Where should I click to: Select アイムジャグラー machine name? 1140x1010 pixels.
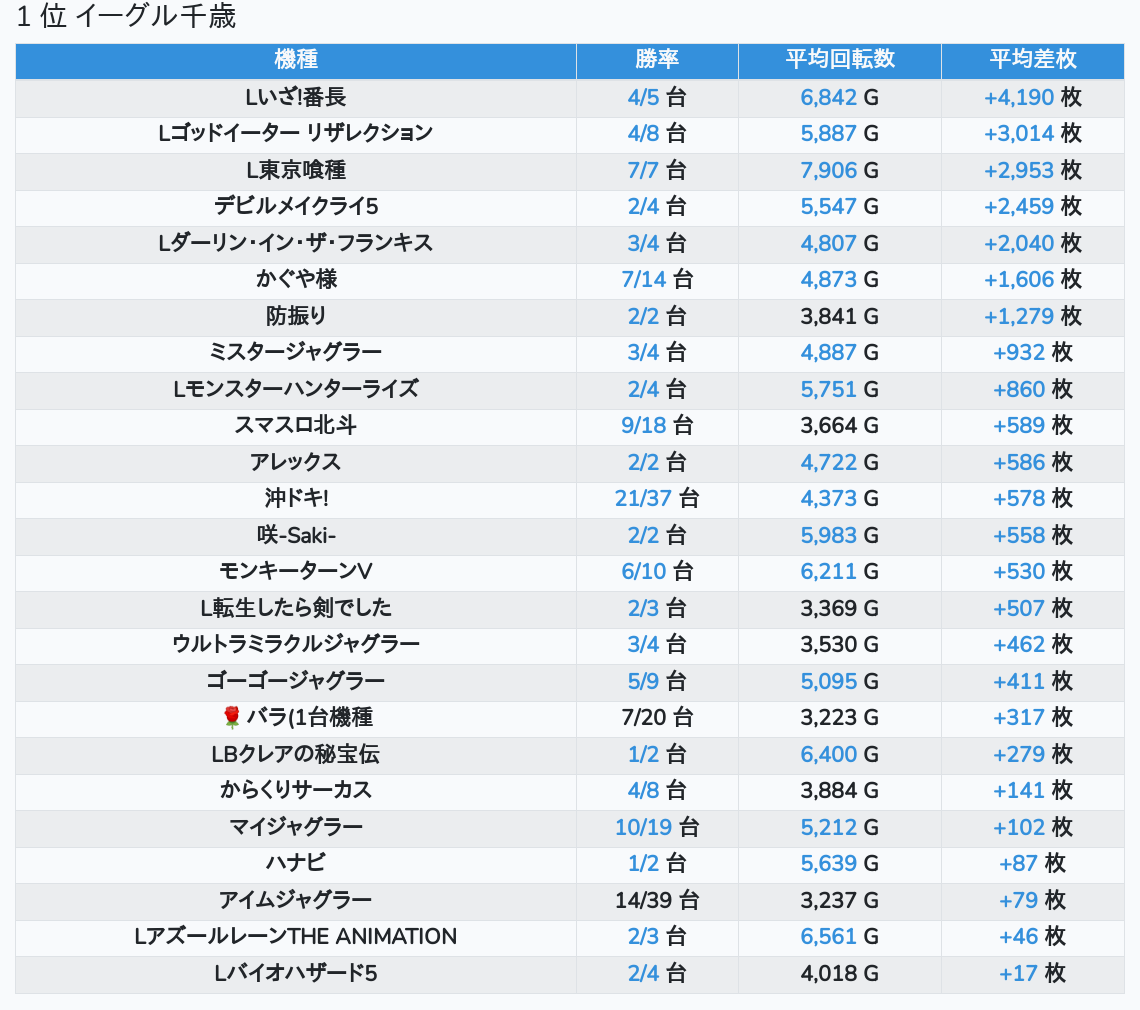296,900
